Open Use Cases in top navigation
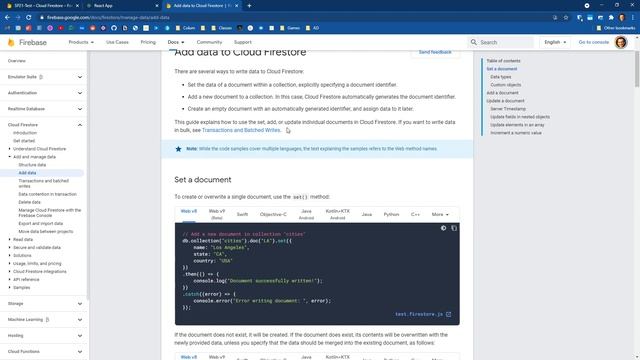 pos(117,42)
